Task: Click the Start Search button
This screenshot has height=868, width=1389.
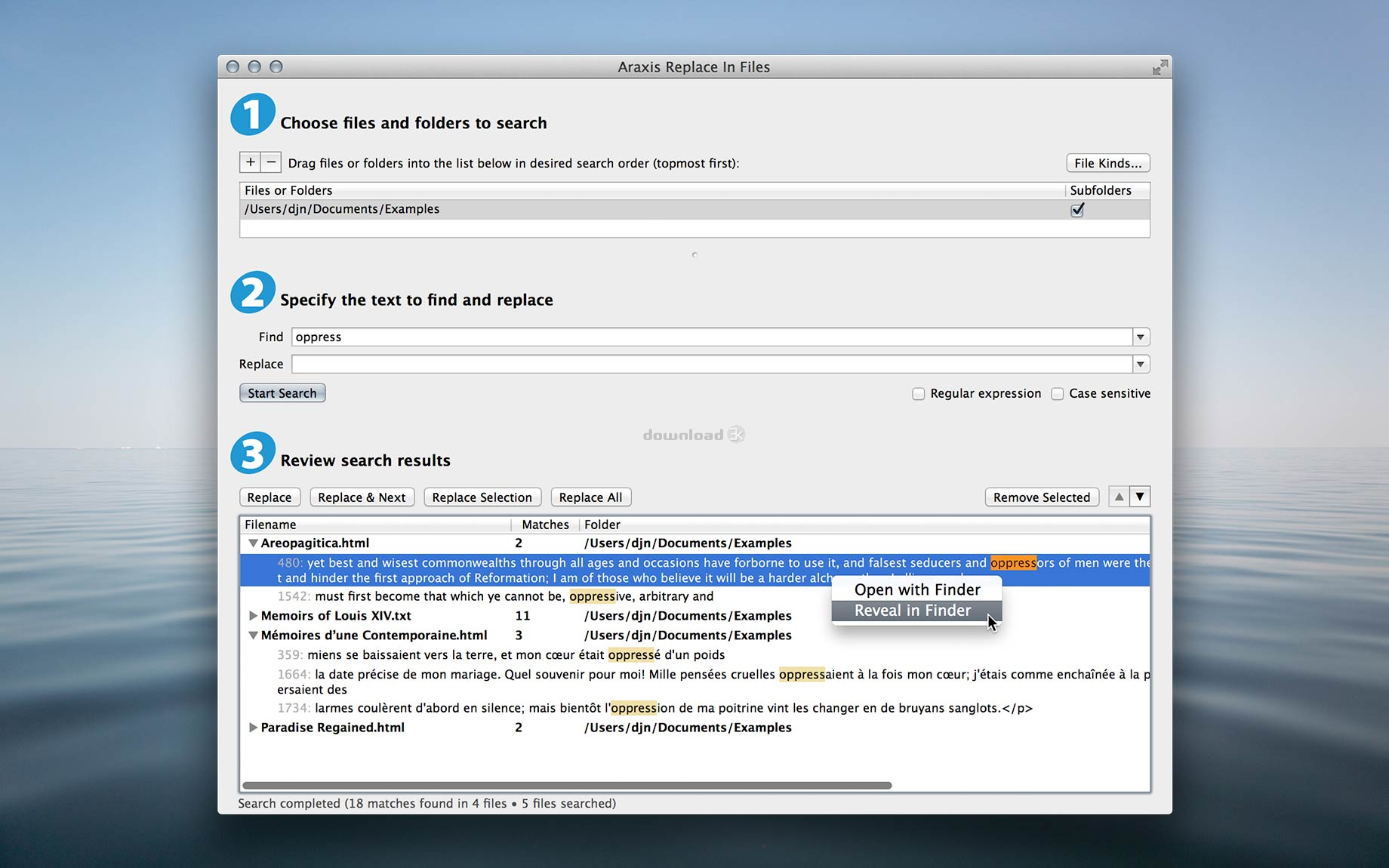Action: [282, 393]
